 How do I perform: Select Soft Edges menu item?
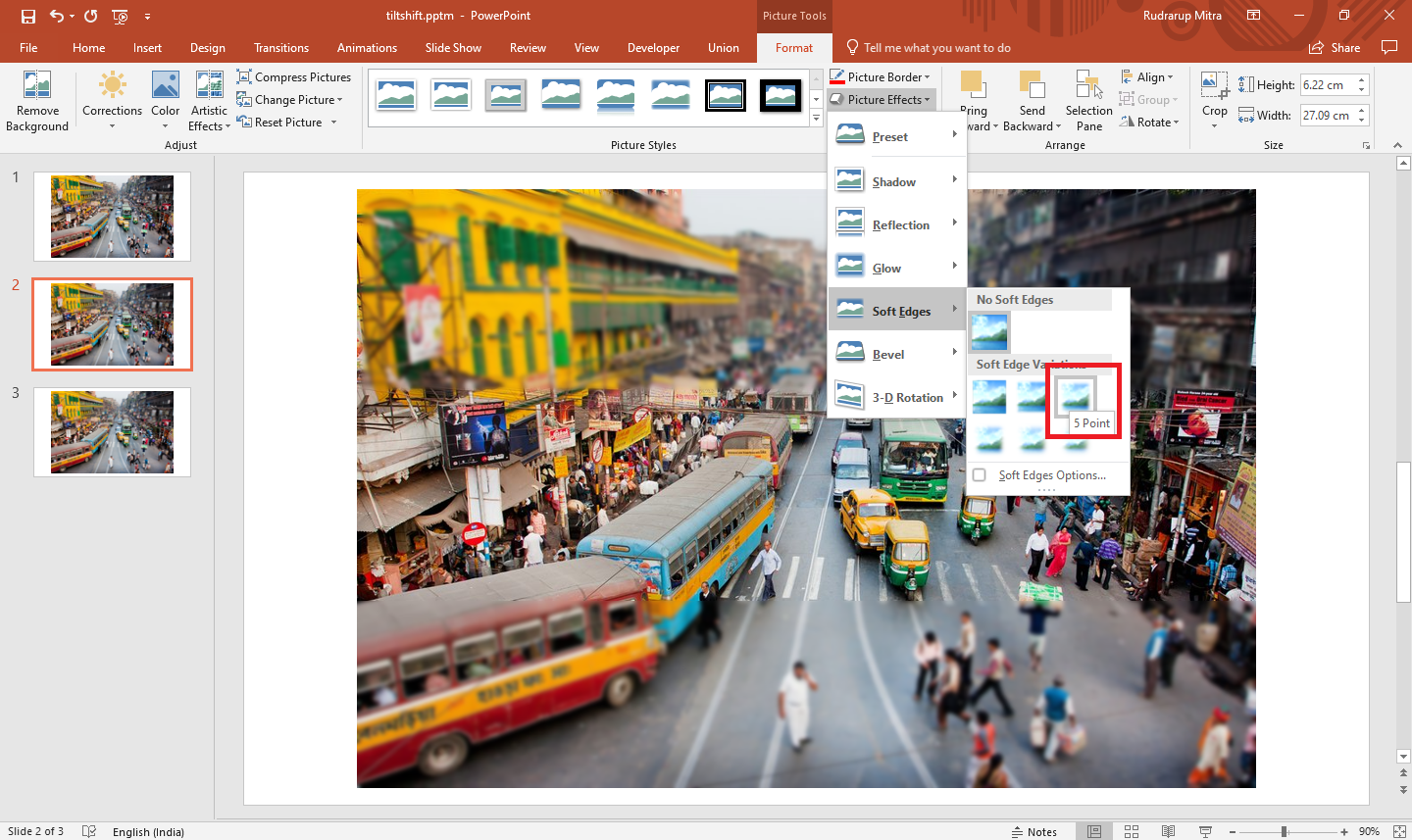[x=897, y=311]
